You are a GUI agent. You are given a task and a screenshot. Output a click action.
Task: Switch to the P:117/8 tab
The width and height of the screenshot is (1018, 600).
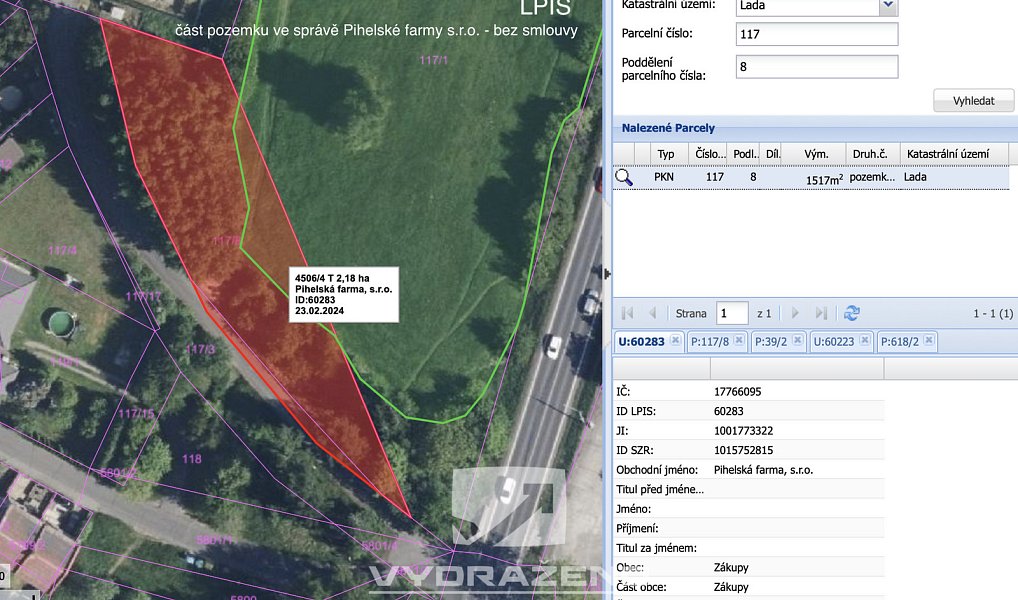pos(710,342)
